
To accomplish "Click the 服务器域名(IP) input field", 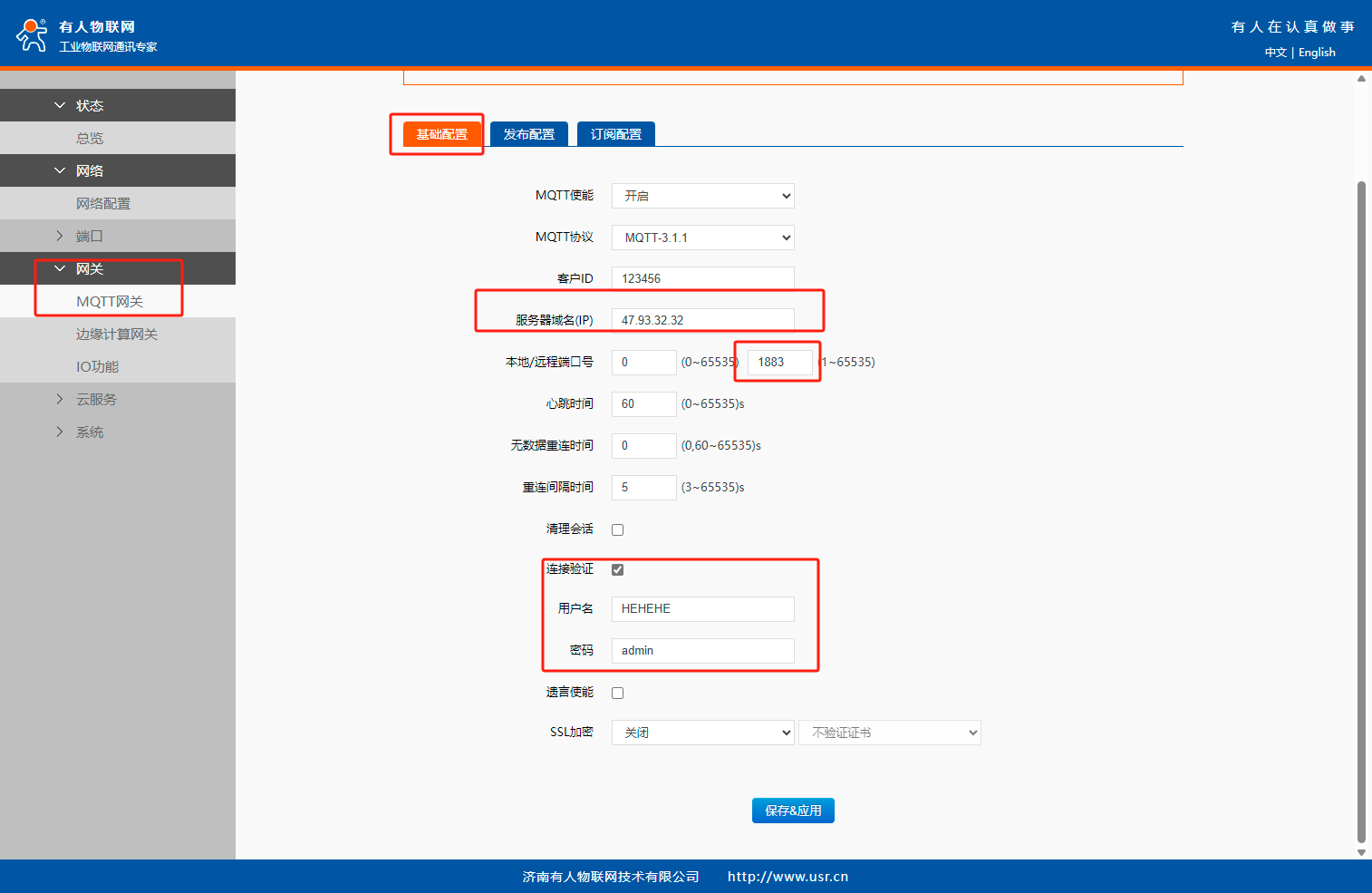I will (x=702, y=320).
